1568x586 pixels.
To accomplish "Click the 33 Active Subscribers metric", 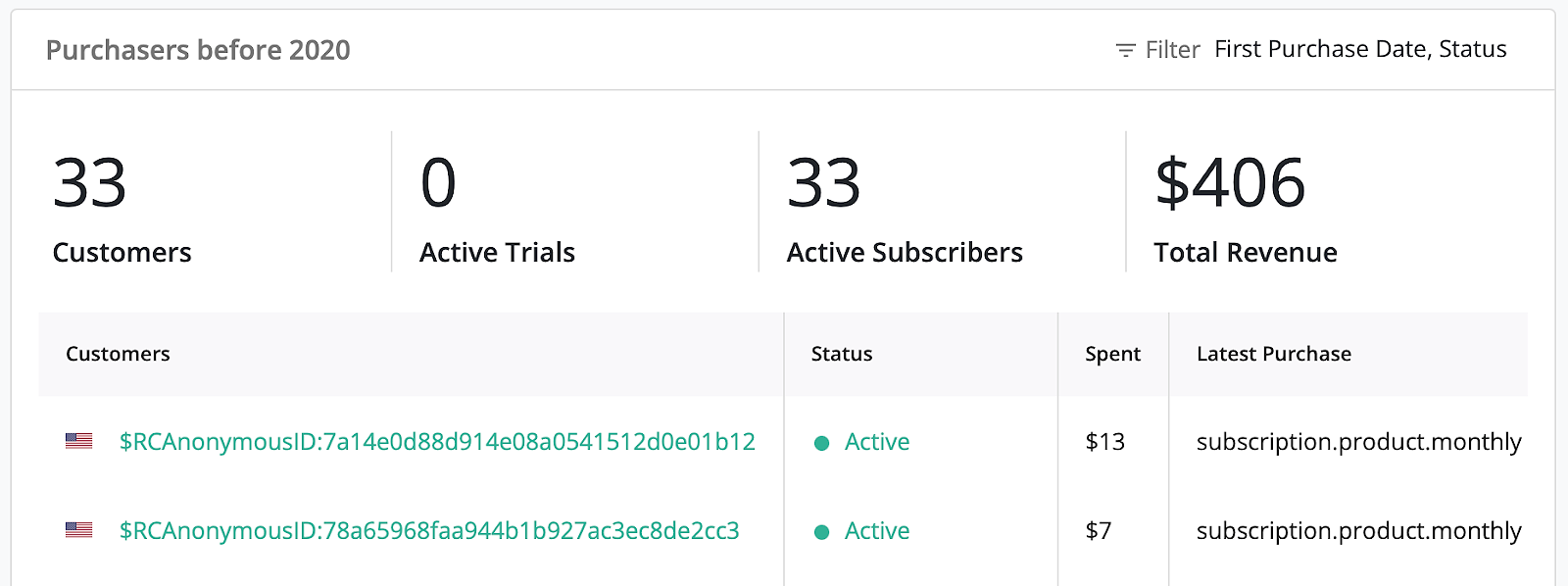I will [905, 209].
